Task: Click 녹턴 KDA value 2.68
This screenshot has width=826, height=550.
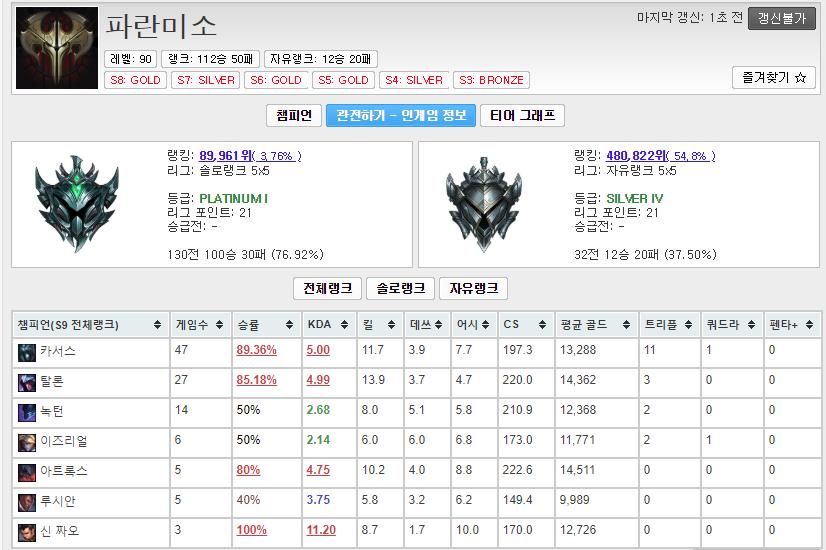Action: (318, 410)
